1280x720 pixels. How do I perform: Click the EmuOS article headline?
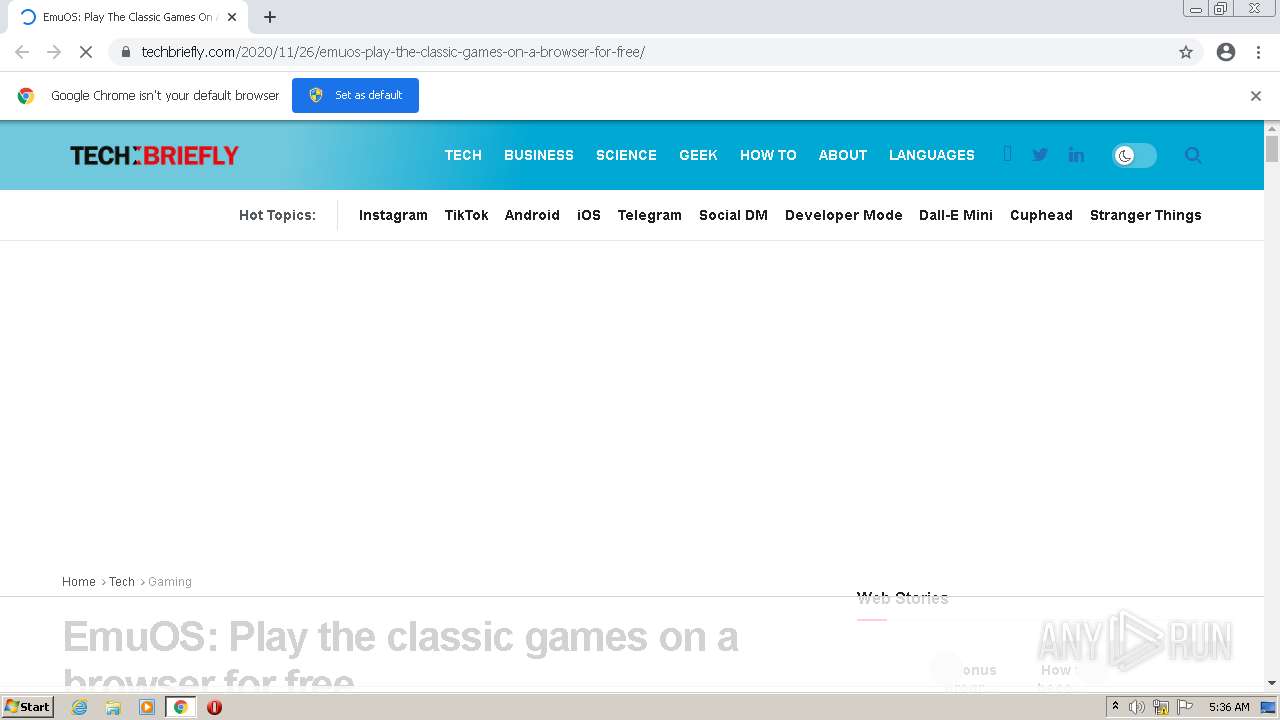400,656
